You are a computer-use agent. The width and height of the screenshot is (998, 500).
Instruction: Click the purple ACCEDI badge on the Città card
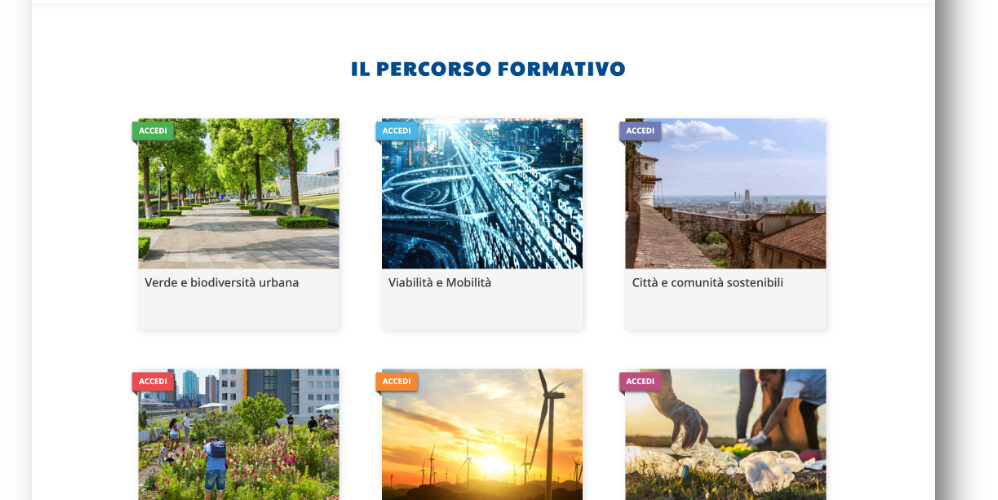[640, 131]
